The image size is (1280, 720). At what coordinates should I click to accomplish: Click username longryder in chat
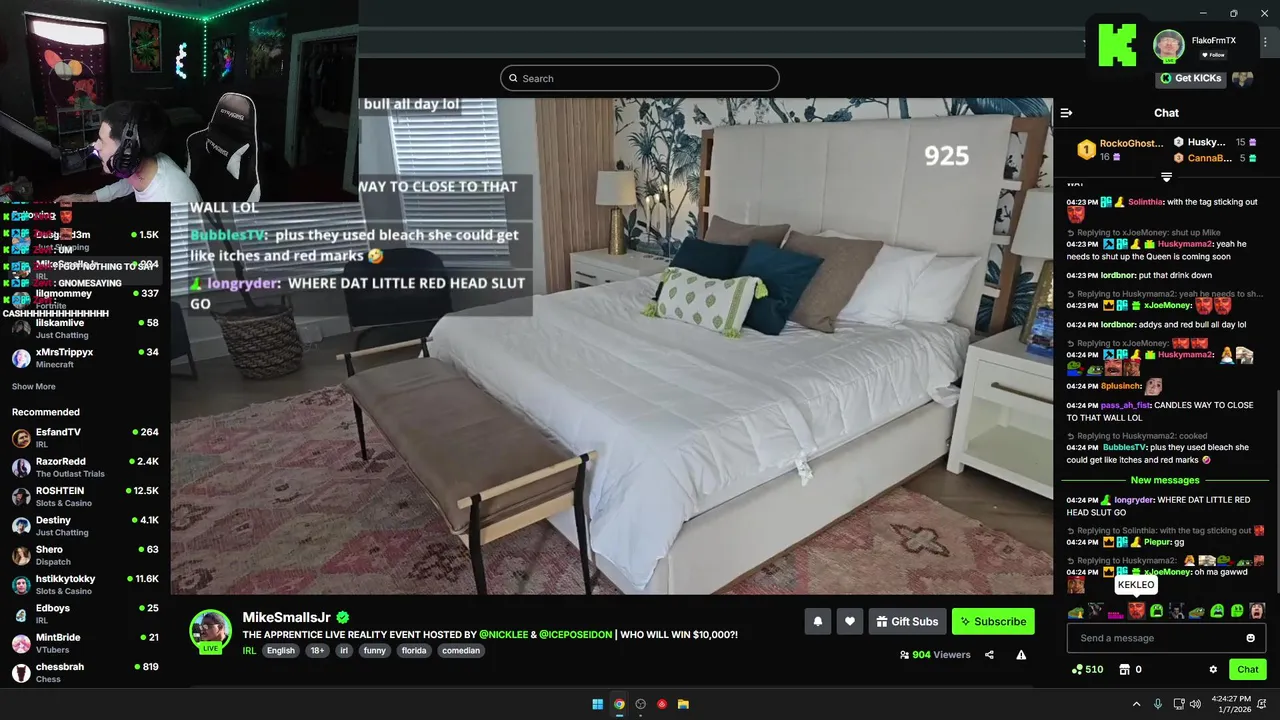pos(1134,500)
